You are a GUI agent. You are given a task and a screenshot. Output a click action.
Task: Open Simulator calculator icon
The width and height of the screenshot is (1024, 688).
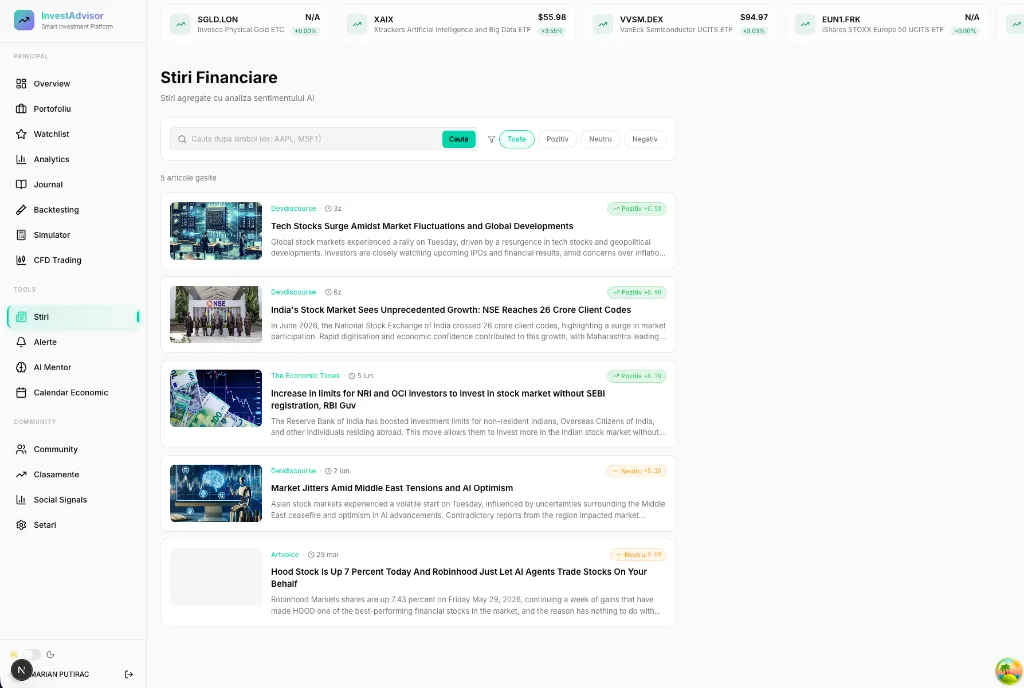pyautogui.click(x=21, y=235)
